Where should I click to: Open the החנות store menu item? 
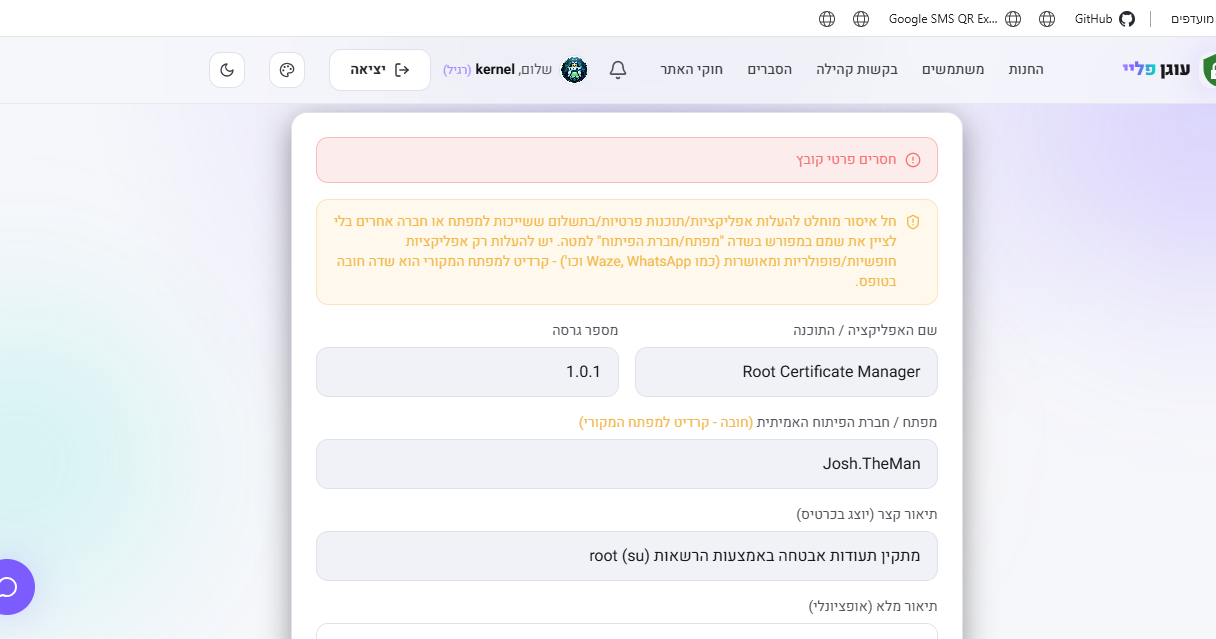tap(1026, 70)
